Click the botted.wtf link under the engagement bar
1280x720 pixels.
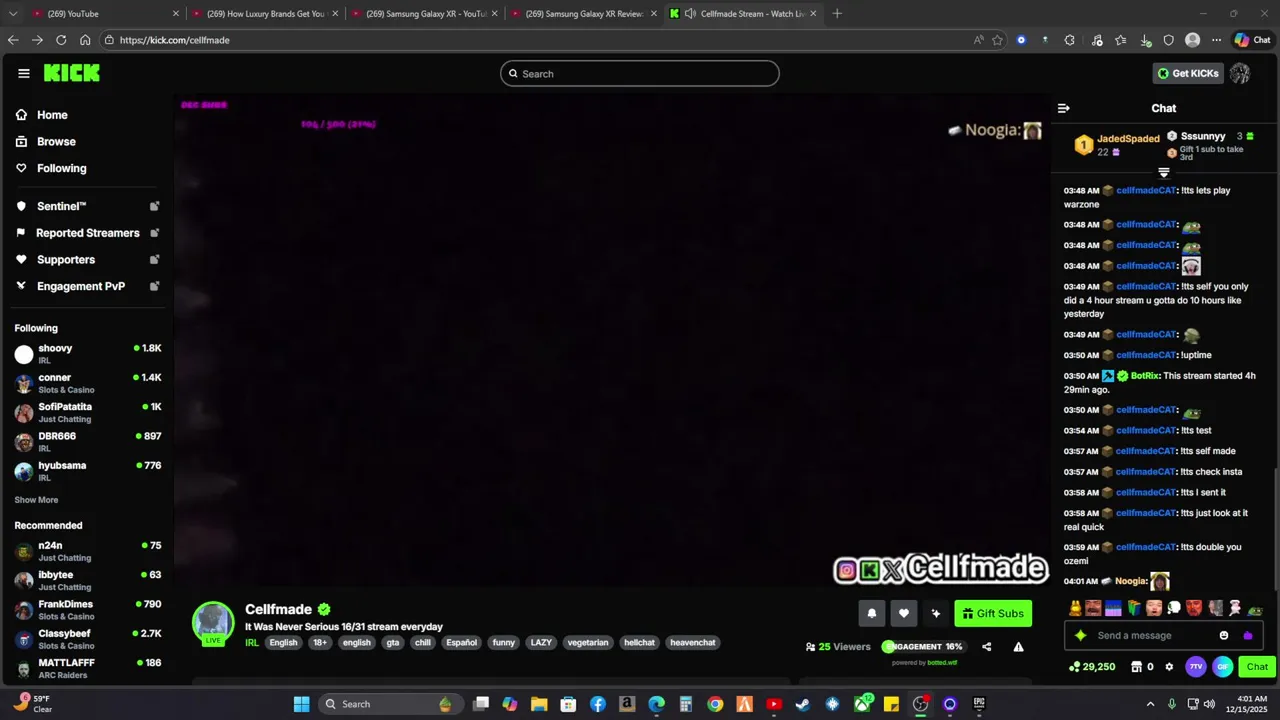click(942, 662)
